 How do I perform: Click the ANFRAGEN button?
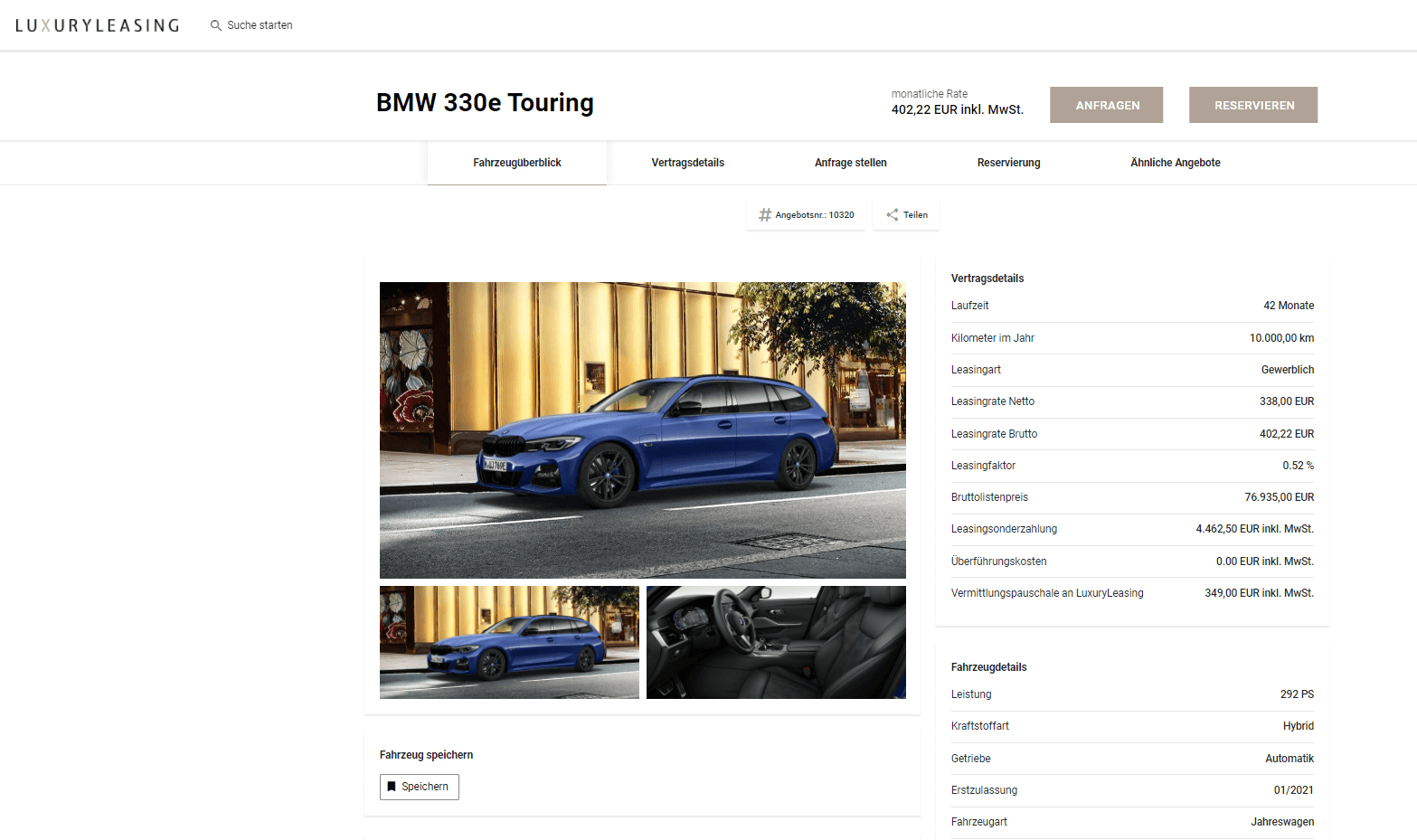pyautogui.click(x=1107, y=105)
